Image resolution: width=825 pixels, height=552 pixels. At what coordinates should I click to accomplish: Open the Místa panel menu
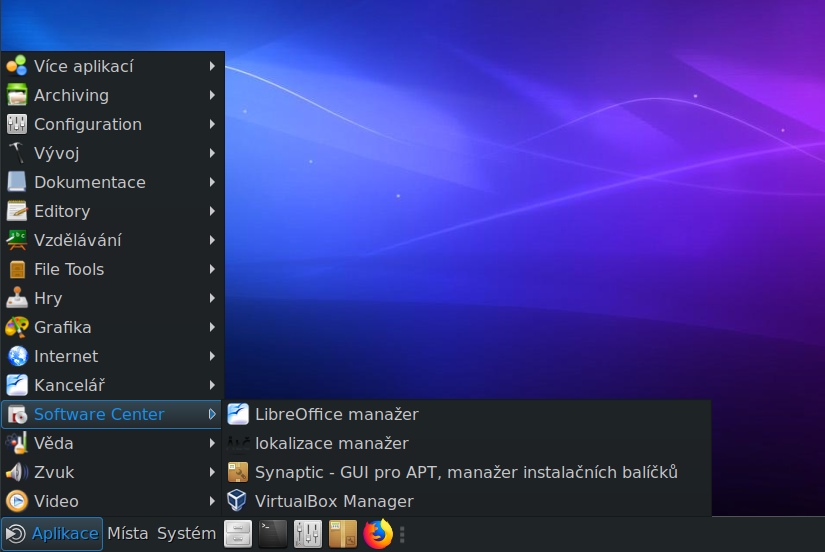click(128, 534)
